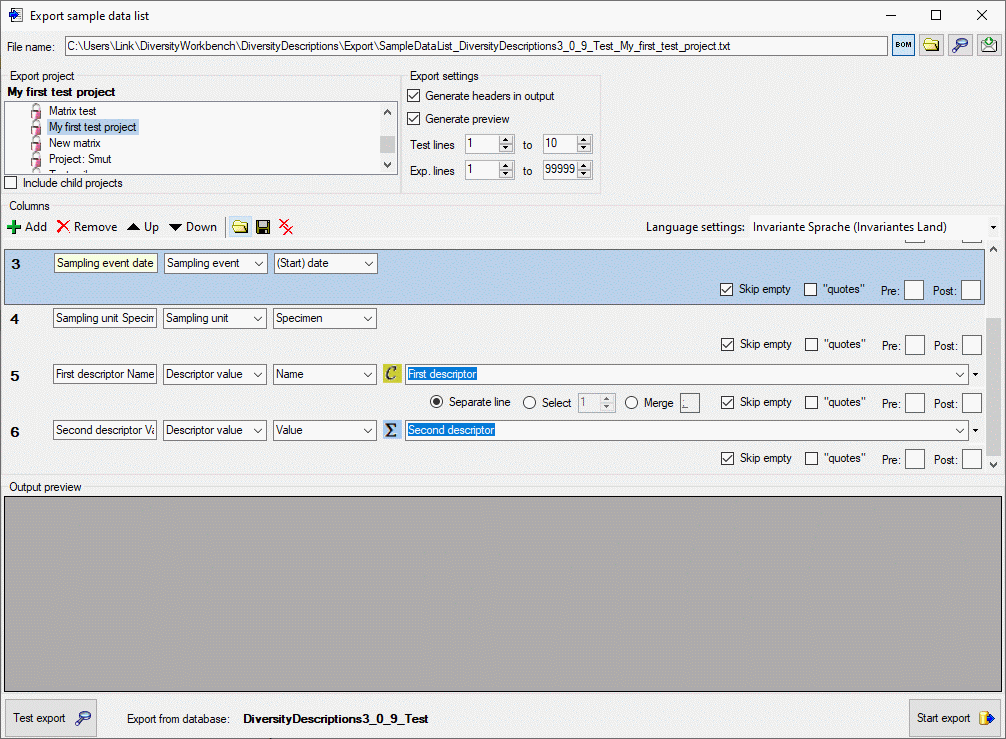Click the Second descriptor Va header field in row 6
Image resolution: width=1006 pixels, height=739 pixels.
(105, 430)
